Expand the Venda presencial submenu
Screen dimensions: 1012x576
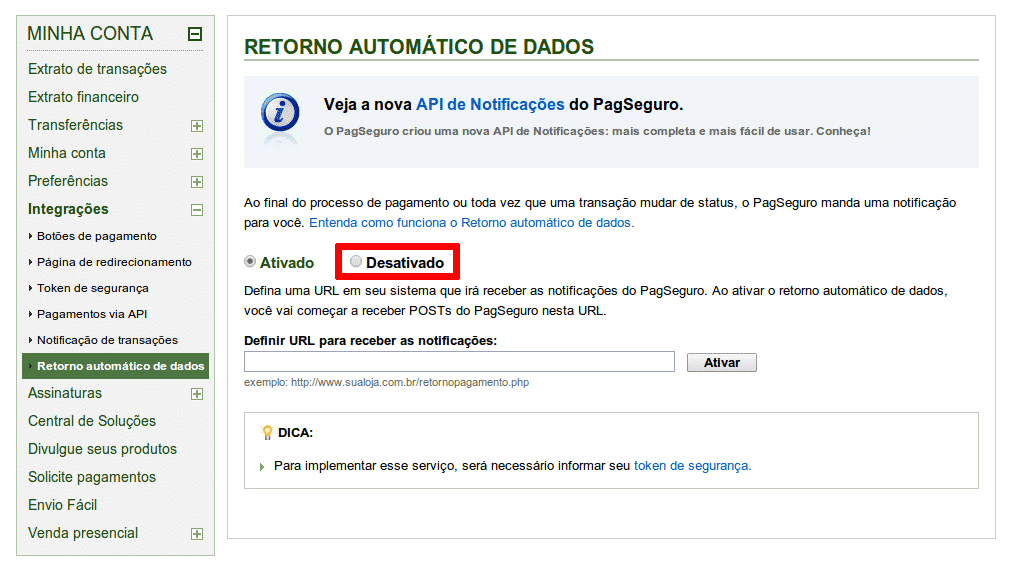point(197,534)
